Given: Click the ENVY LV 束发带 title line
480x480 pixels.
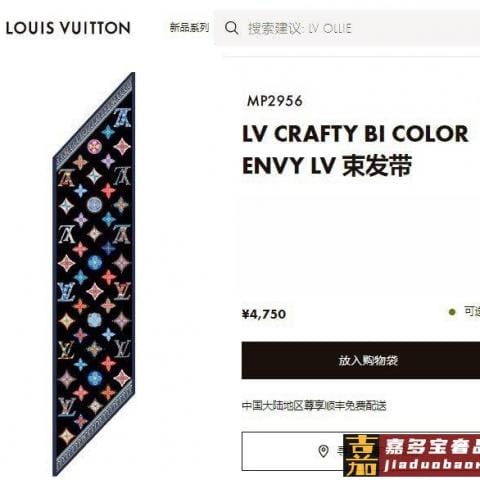Looking at the screenshot, I should tap(327, 166).
